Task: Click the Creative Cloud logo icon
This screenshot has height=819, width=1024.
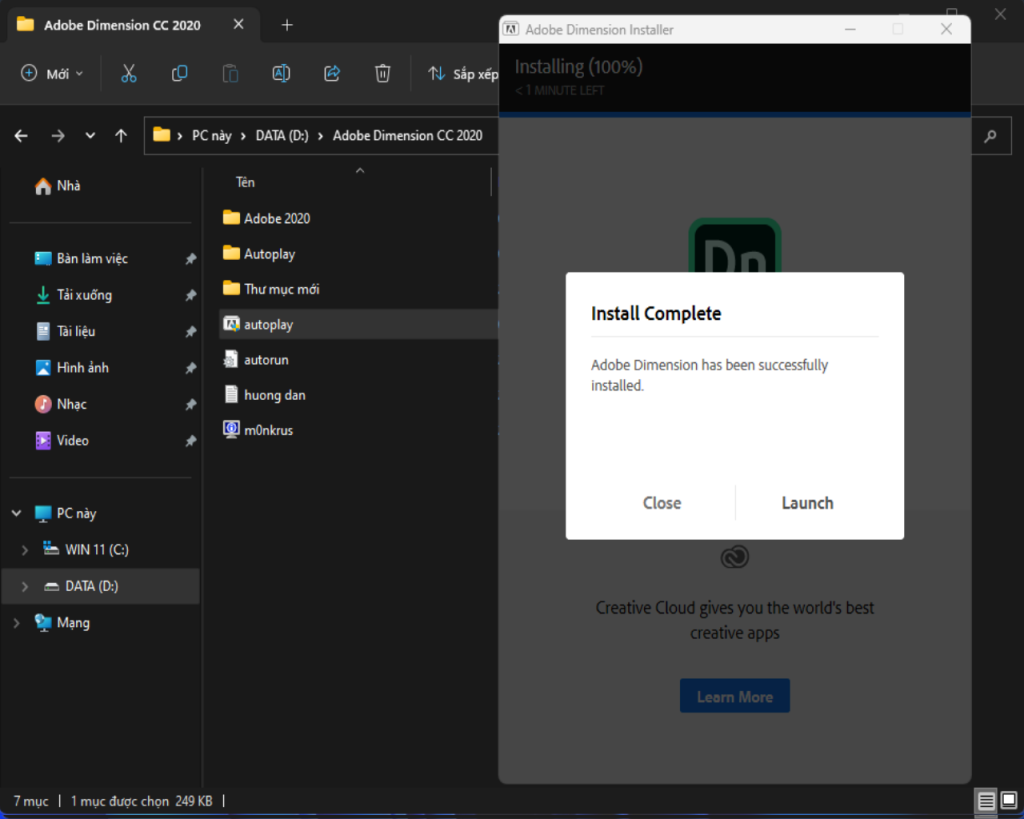Action: click(735, 557)
